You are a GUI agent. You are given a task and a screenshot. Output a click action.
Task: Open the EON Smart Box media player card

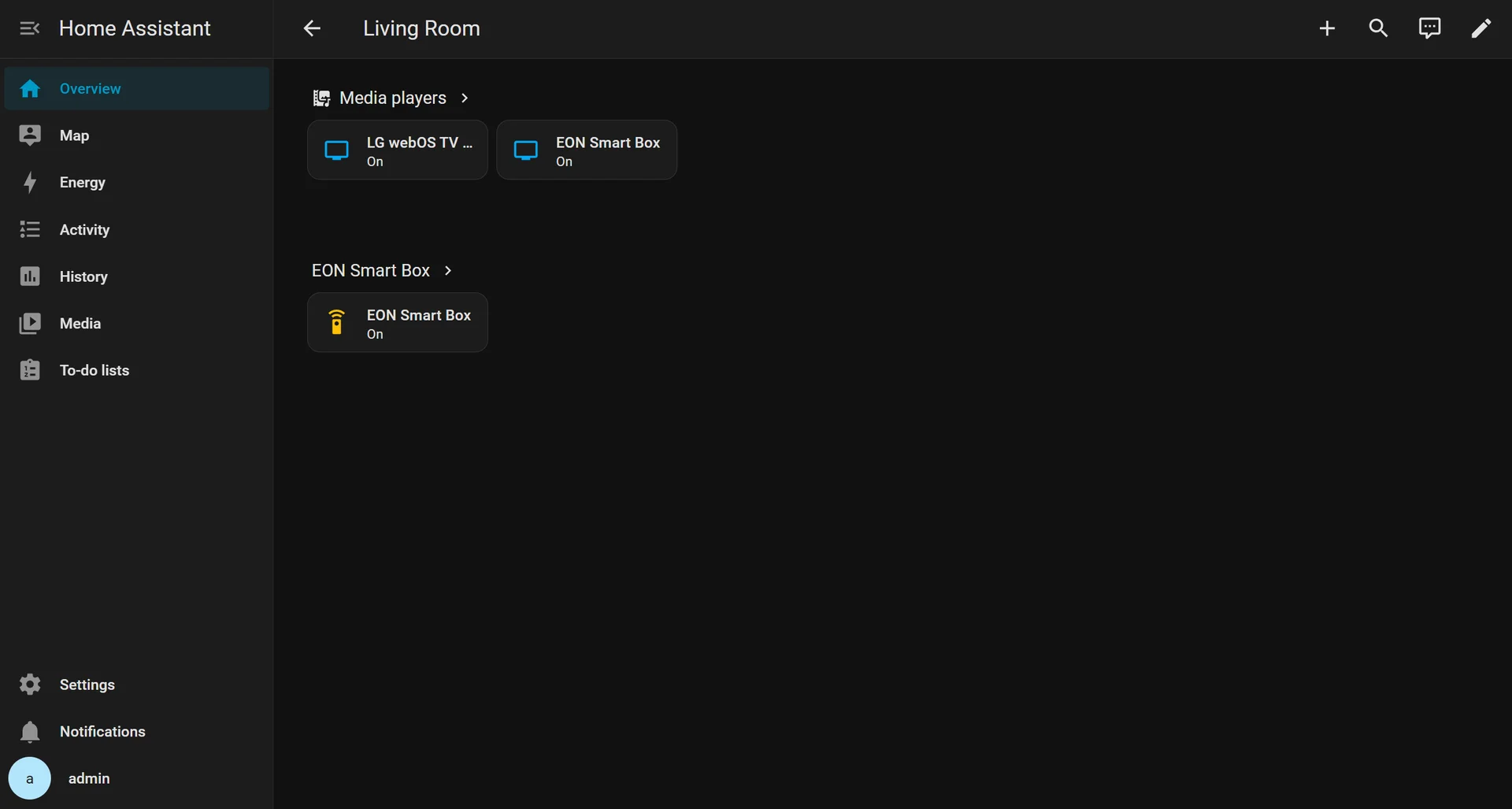pyautogui.click(x=587, y=150)
